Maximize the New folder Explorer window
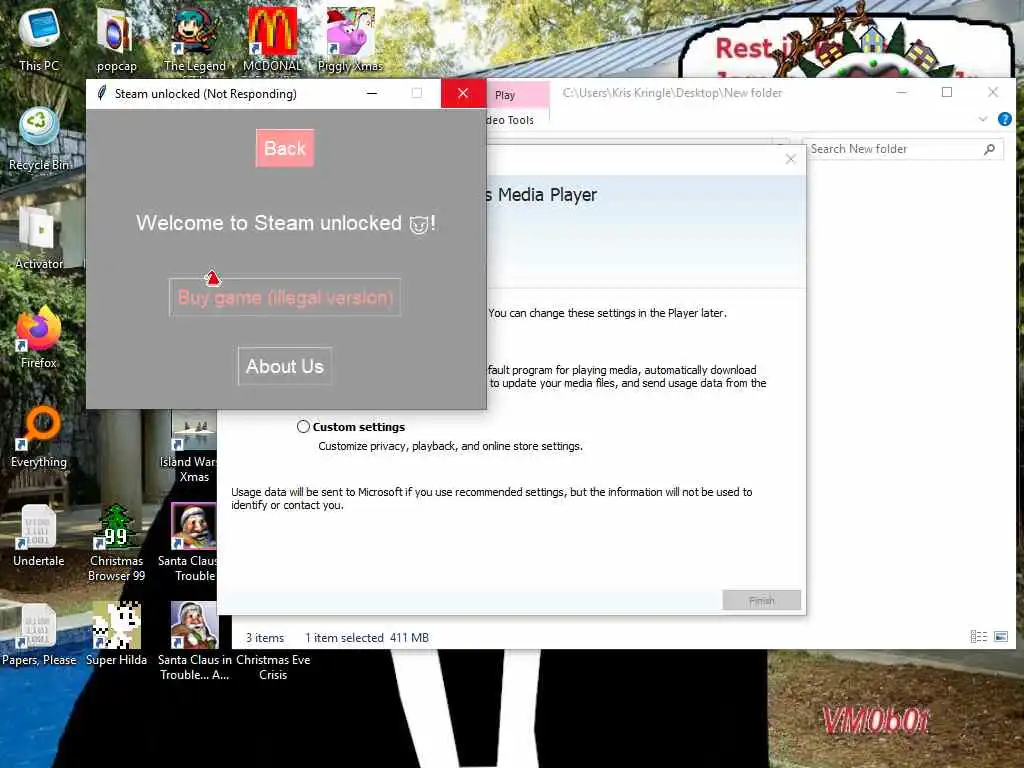 [947, 92]
